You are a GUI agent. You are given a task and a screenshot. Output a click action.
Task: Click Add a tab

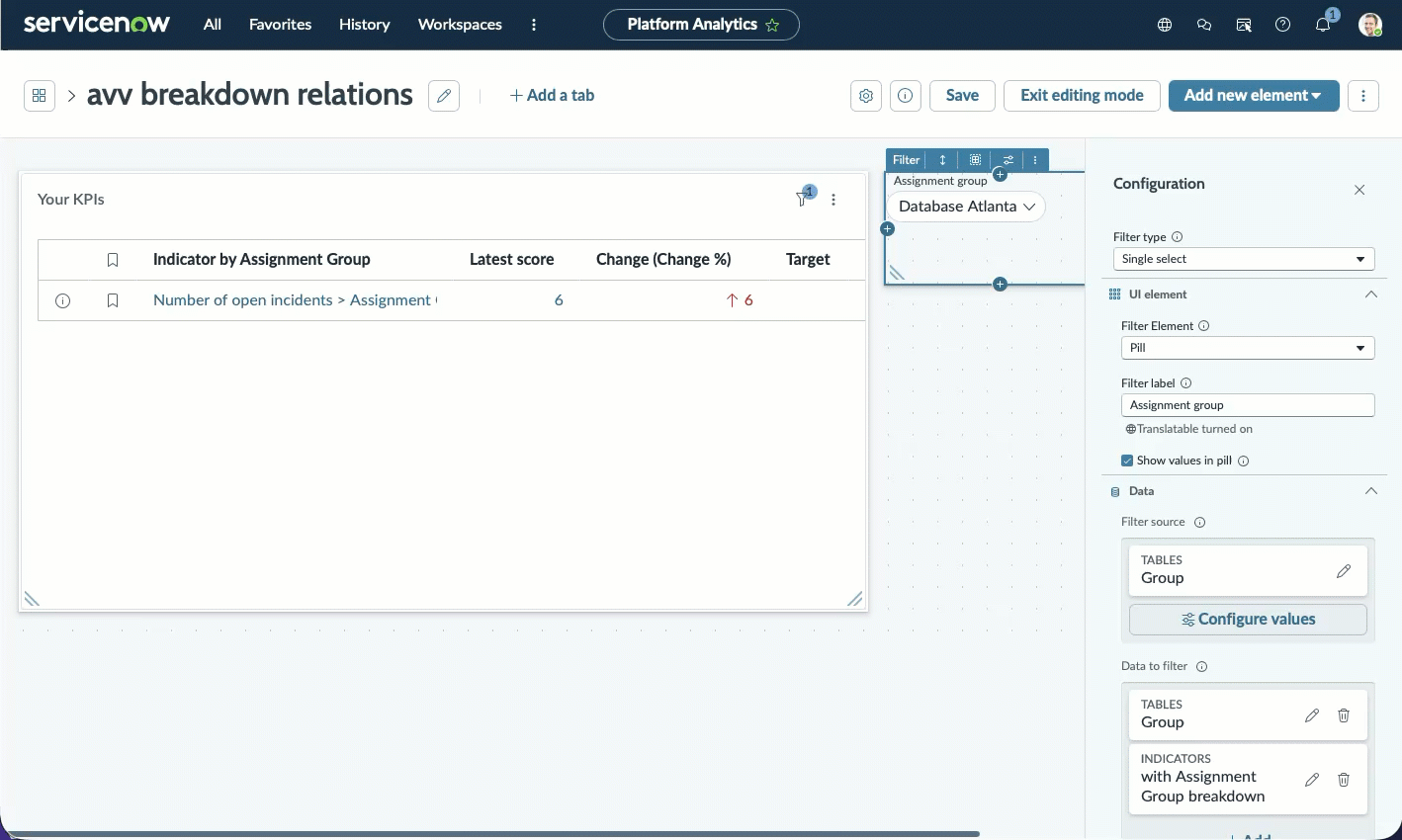coord(552,96)
